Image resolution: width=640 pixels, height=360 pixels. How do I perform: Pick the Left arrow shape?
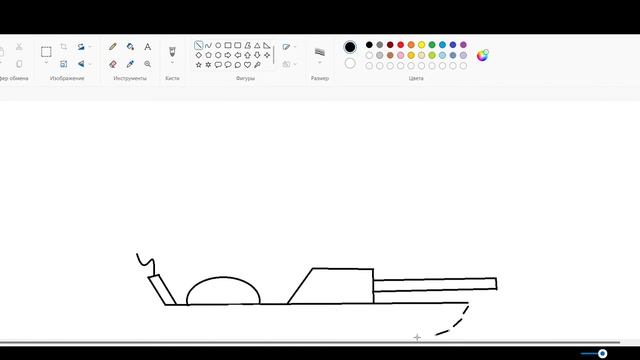[x=238, y=55]
